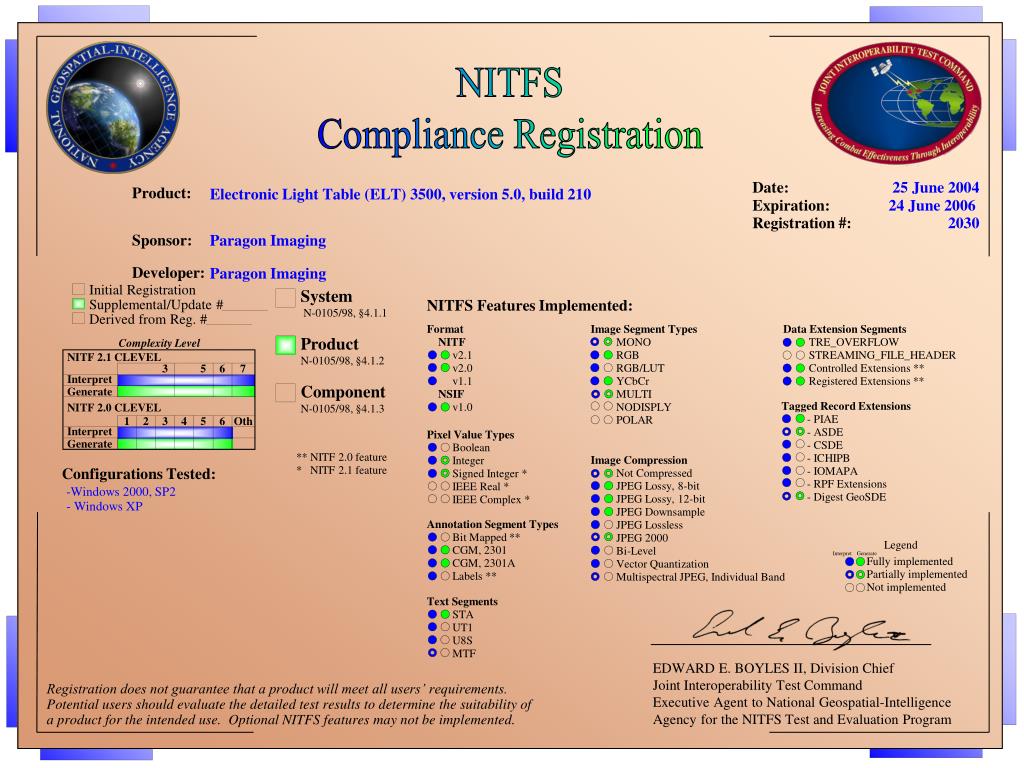The image size is (1024, 768).
Task: Click the 'NITFS Features Implemented:' heading
Action: [530, 306]
